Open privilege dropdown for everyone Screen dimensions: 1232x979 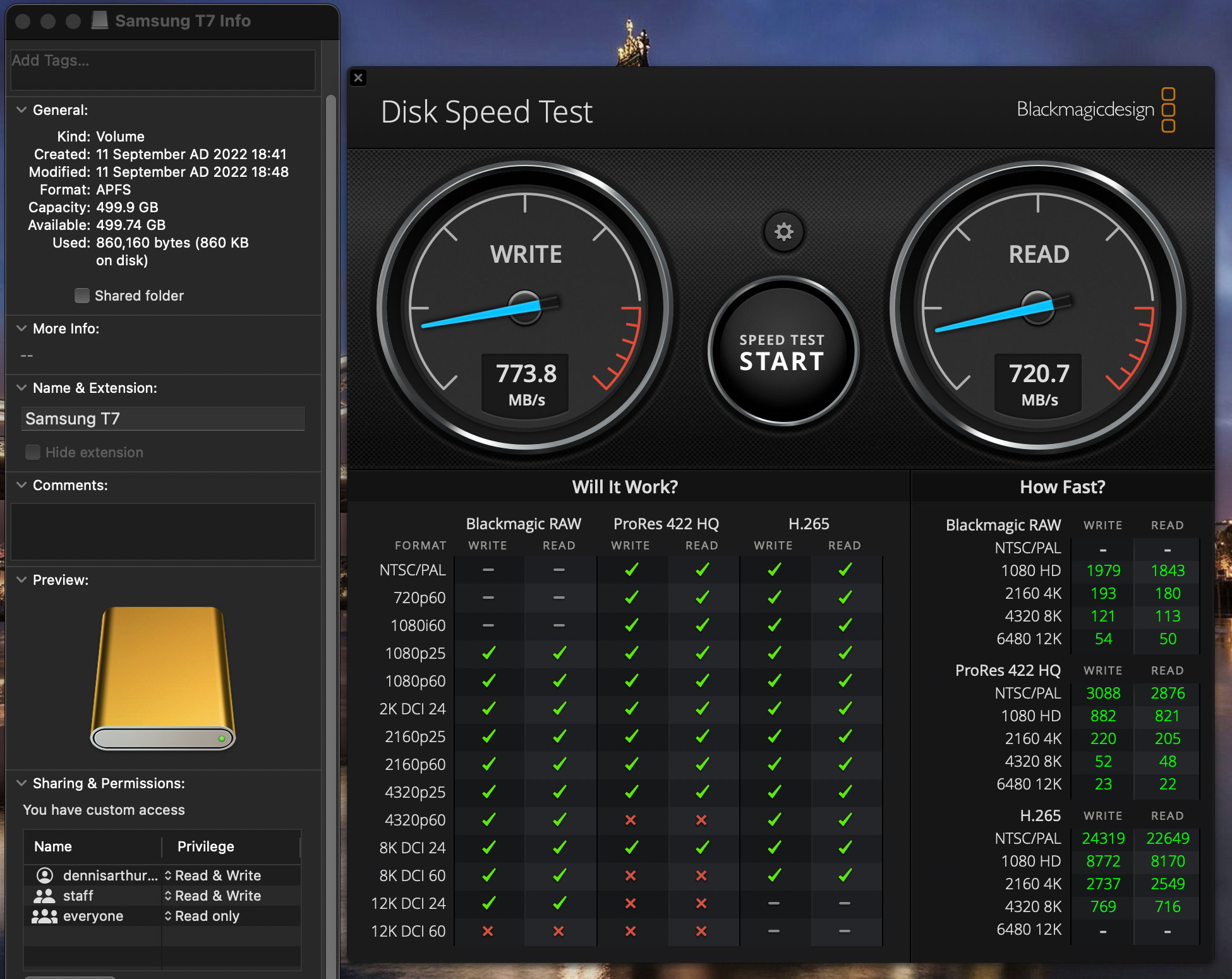tap(202, 916)
